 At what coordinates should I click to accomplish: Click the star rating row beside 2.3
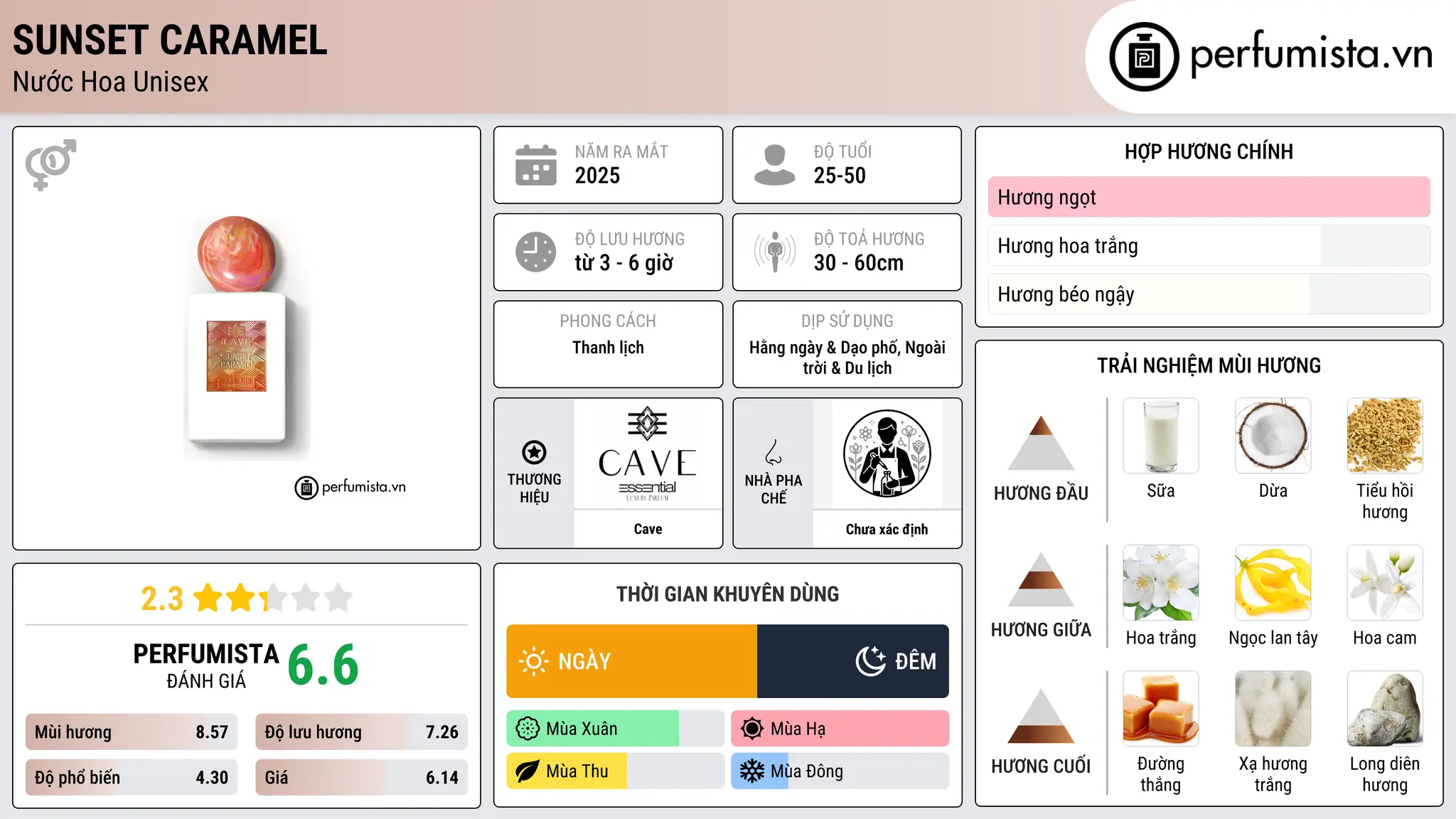[x=273, y=598]
